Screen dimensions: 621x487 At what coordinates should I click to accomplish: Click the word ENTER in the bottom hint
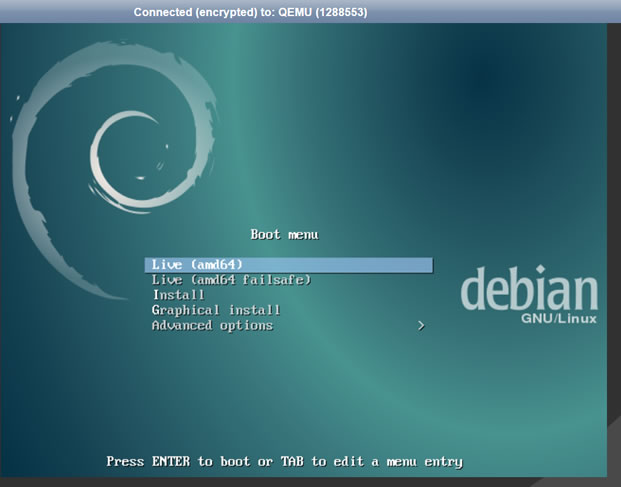pyautogui.click(x=170, y=461)
